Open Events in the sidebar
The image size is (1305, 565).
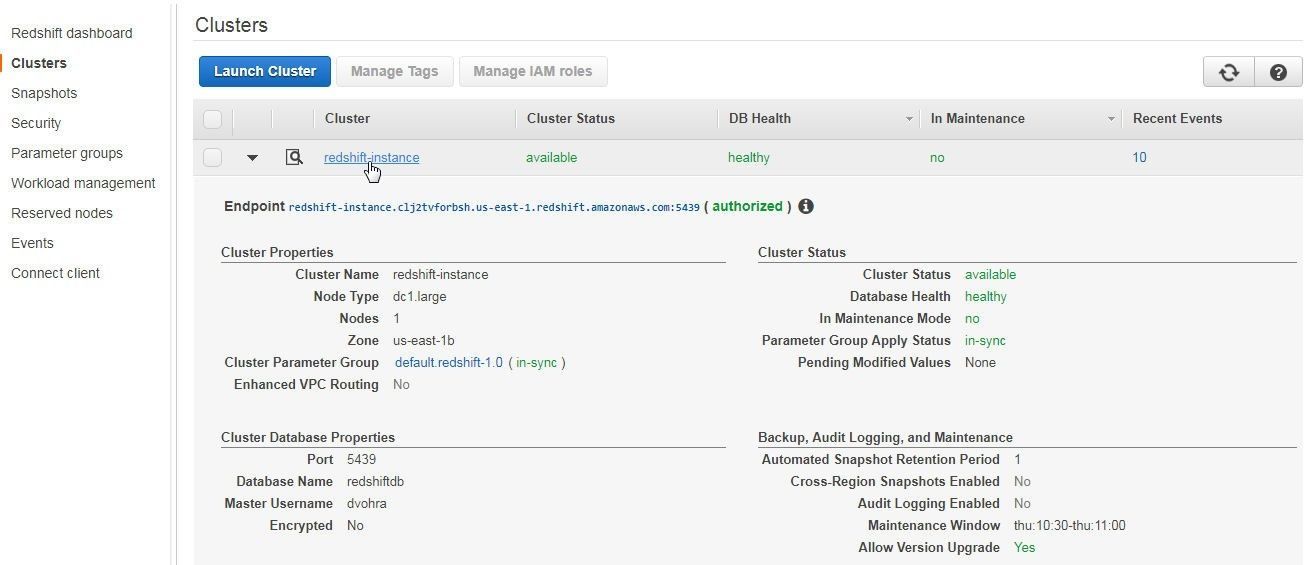(32, 243)
